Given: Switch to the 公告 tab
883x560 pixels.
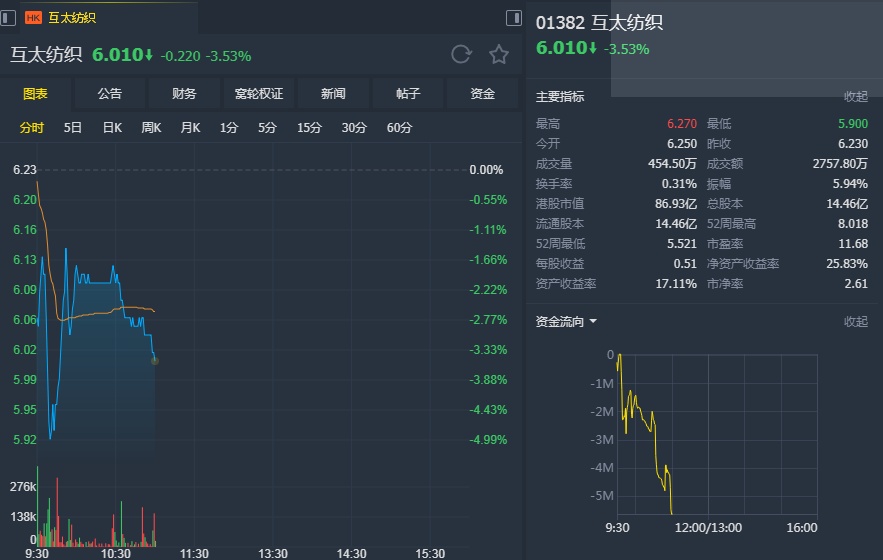Looking at the screenshot, I should click(x=110, y=94).
